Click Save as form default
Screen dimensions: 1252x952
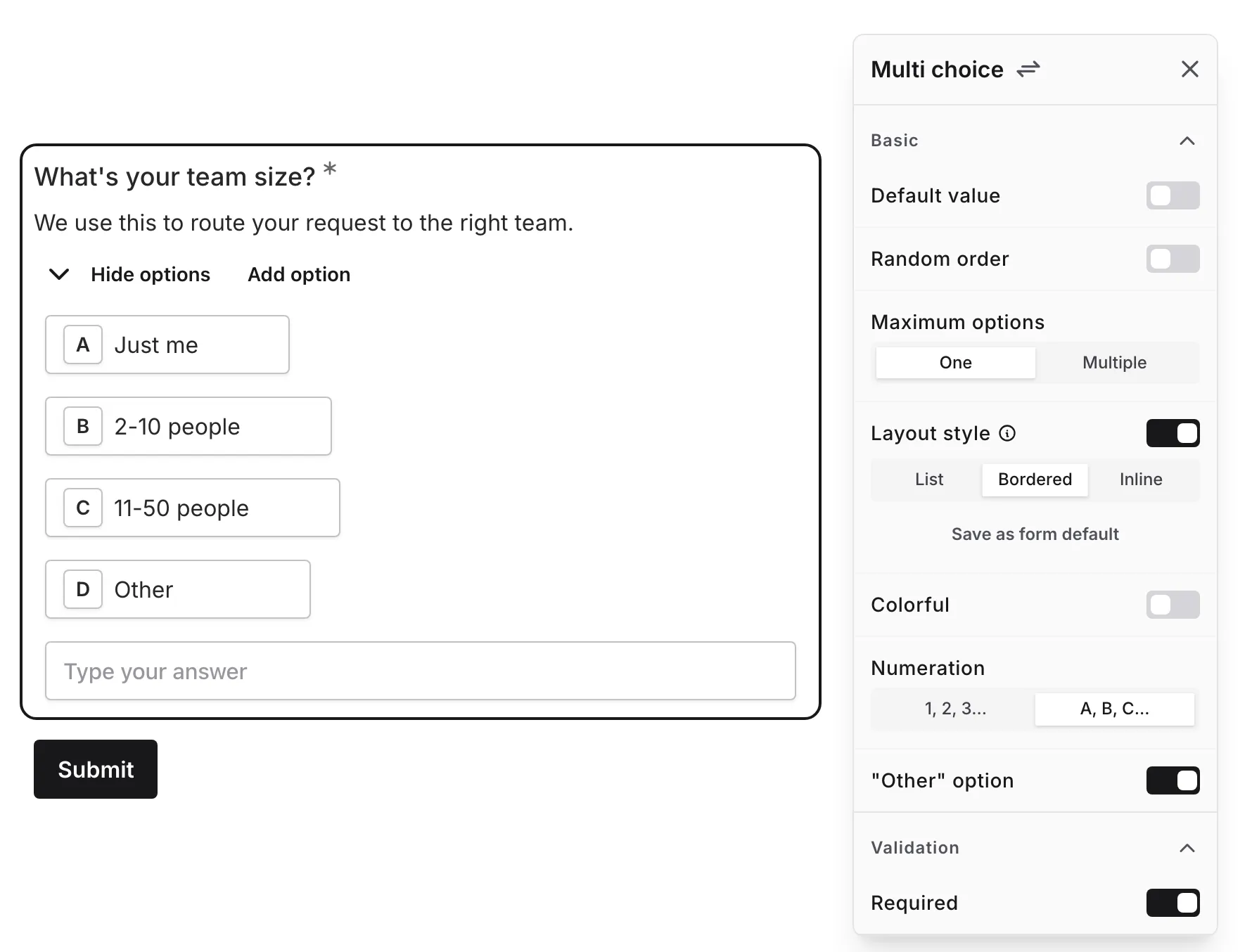pyautogui.click(x=1035, y=534)
